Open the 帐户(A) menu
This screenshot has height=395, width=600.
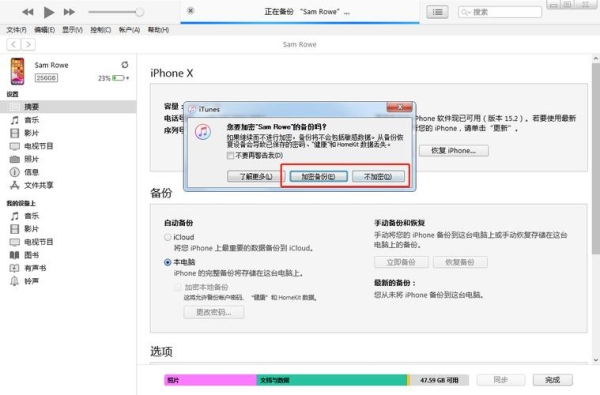click(129, 30)
